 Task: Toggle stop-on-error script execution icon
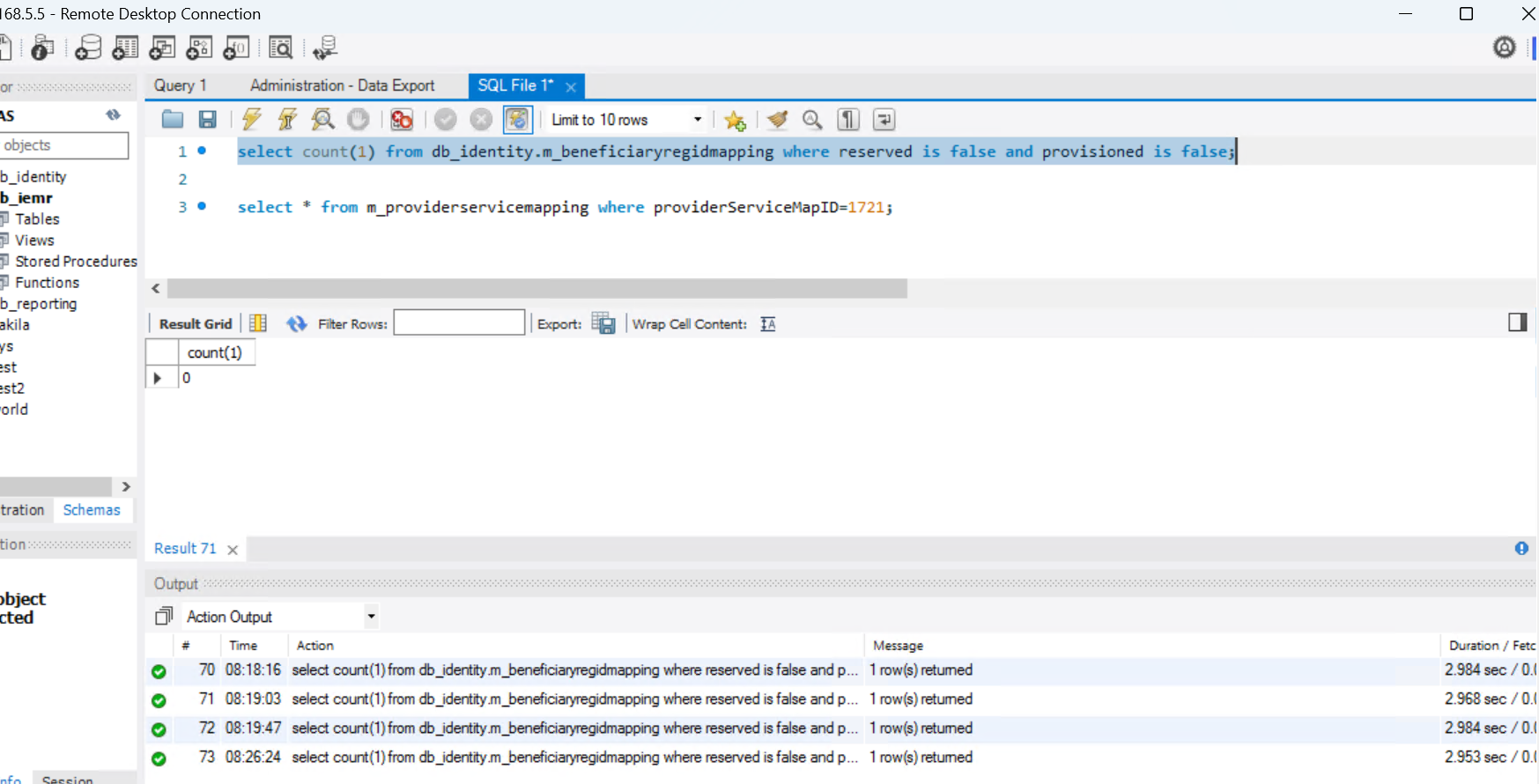tap(402, 120)
